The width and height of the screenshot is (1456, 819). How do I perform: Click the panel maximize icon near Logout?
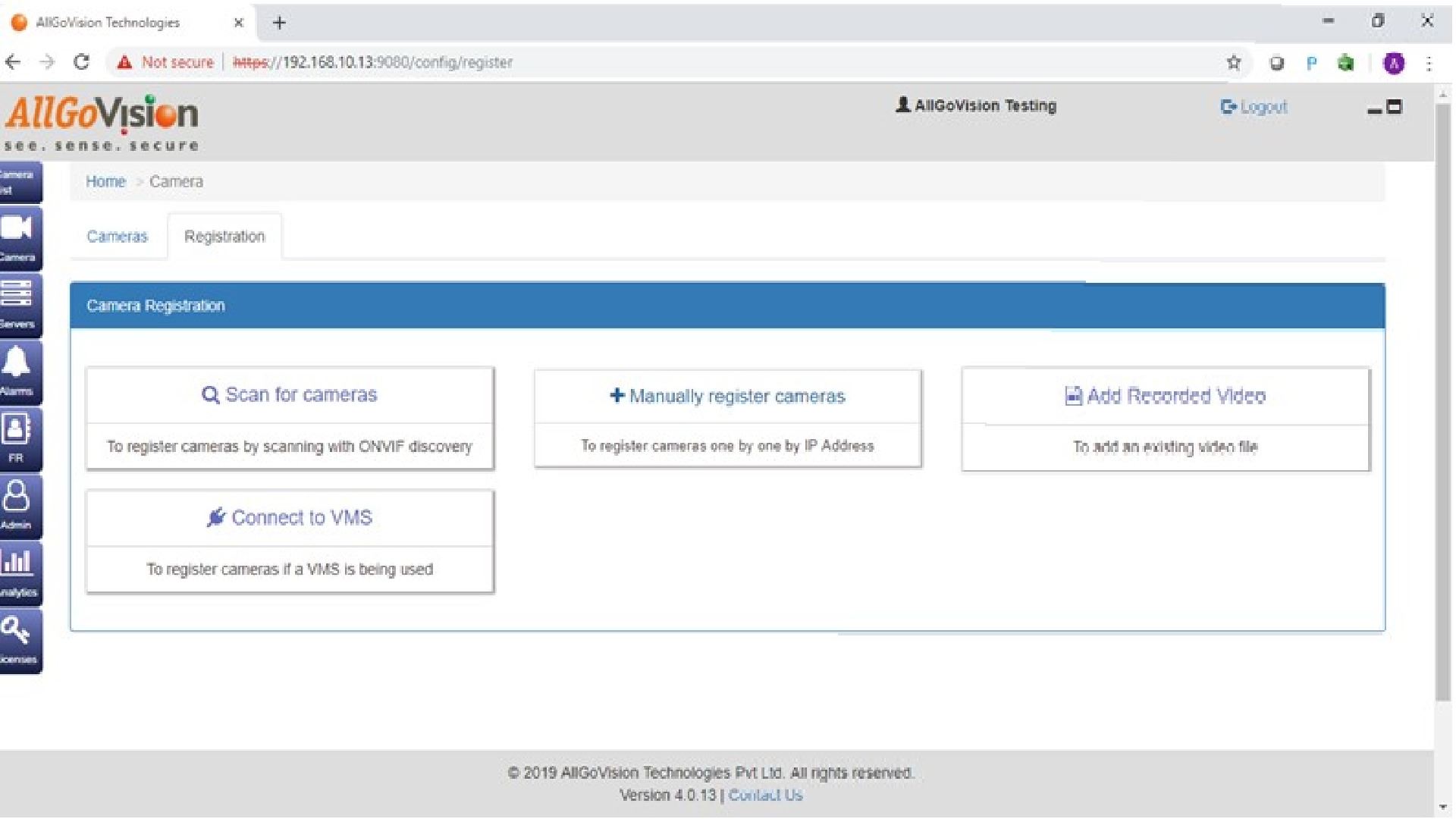coord(1394,107)
